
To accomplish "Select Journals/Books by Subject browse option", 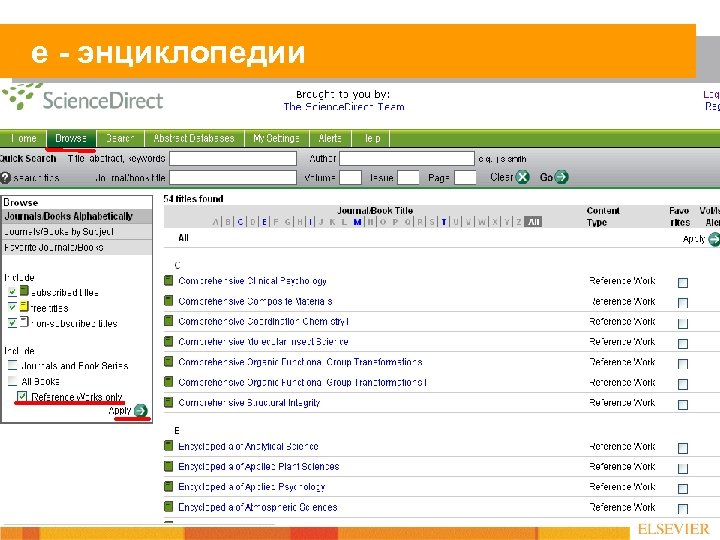I will coord(77,232).
